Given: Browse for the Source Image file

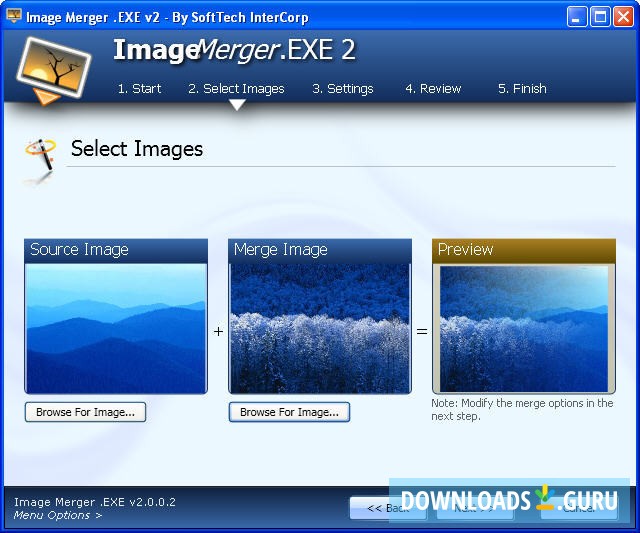Looking at the screenshot, I should tap(85, 412).
